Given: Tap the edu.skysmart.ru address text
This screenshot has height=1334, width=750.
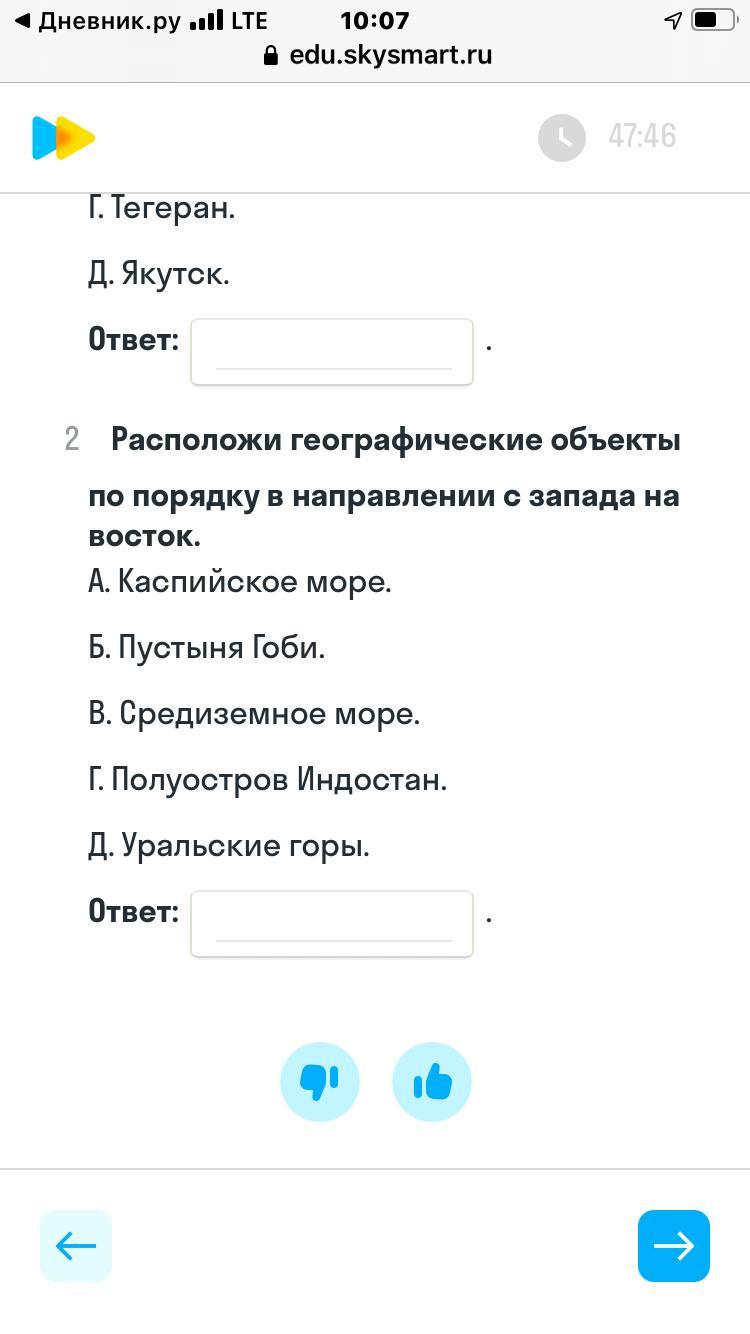Looking at the screenshot, I should point(391,55).
